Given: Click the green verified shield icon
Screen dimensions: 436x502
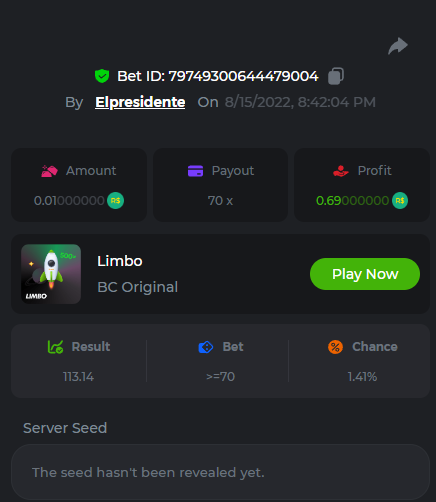Looking at the screenshot, I should click(102, 76).
